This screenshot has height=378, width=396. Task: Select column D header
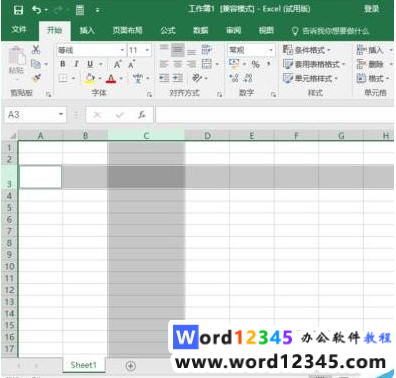[x=207, y=136]
